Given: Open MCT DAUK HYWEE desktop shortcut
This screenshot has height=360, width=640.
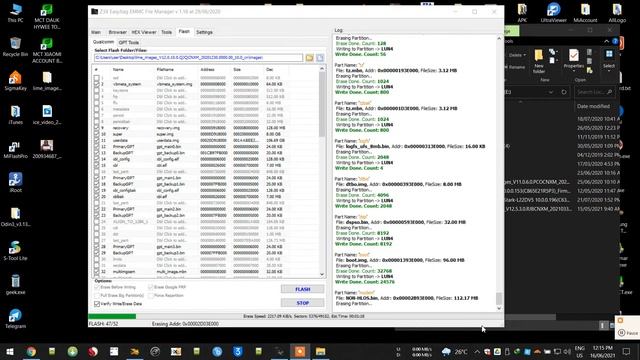Looking at the screenshot, I should point(47,16).
